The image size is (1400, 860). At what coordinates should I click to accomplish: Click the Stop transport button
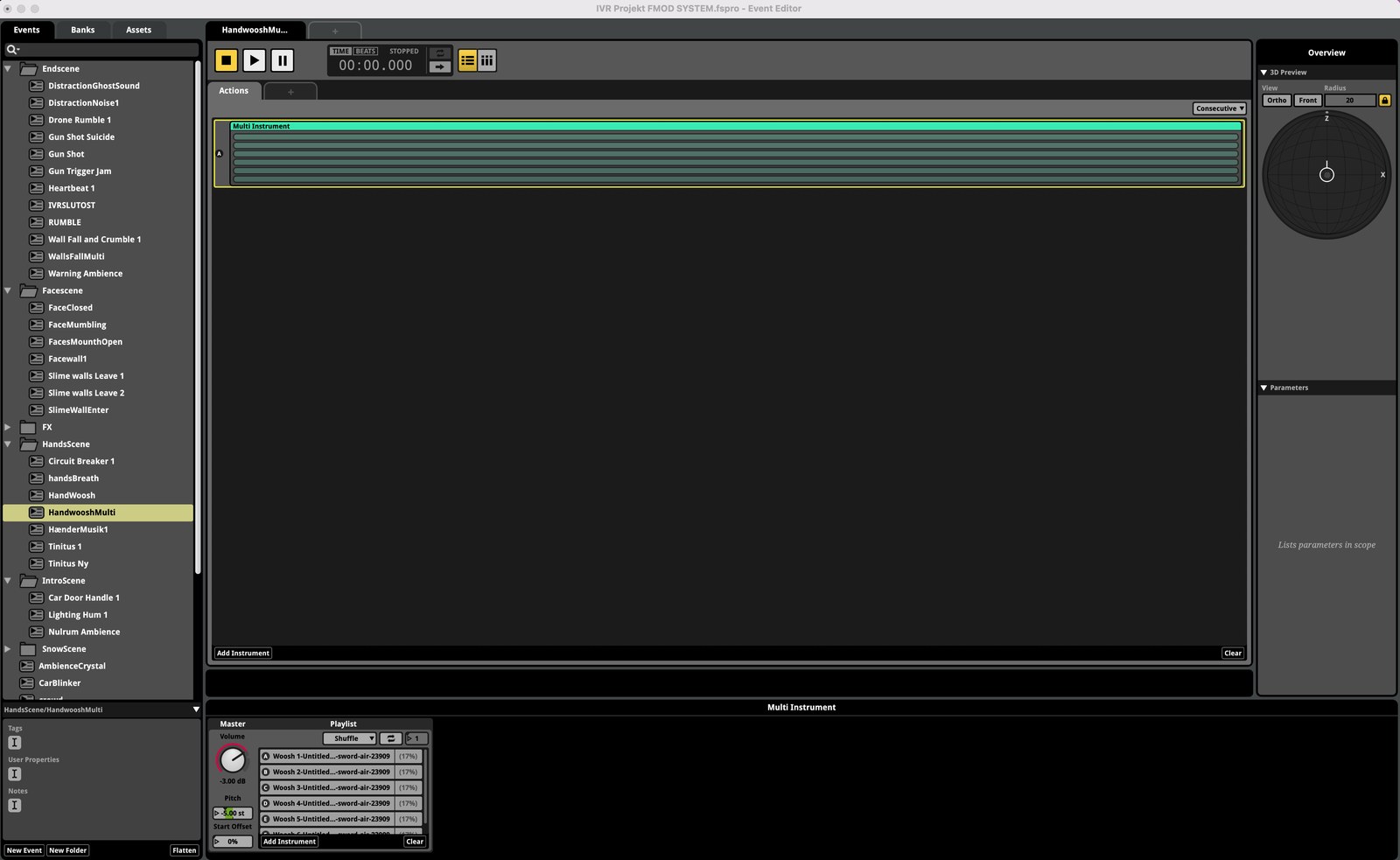click(x=226, y=60)
